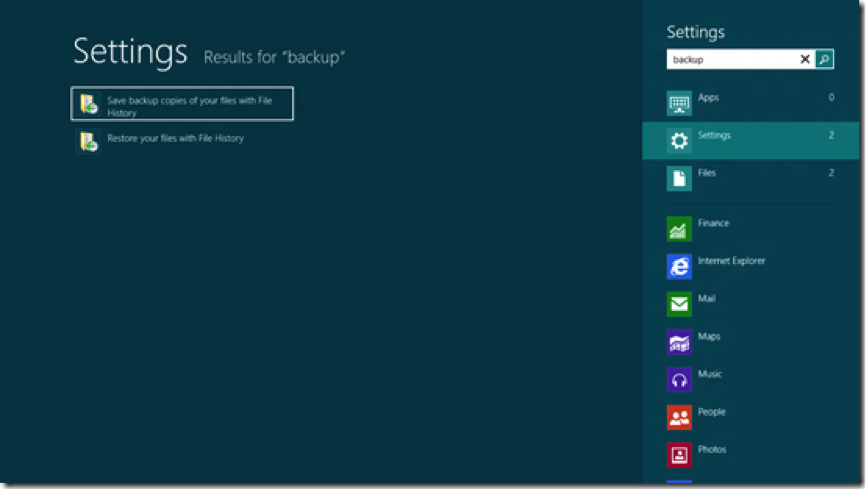Click the backup search input field

pyautogui.click(x=732, y=59)
